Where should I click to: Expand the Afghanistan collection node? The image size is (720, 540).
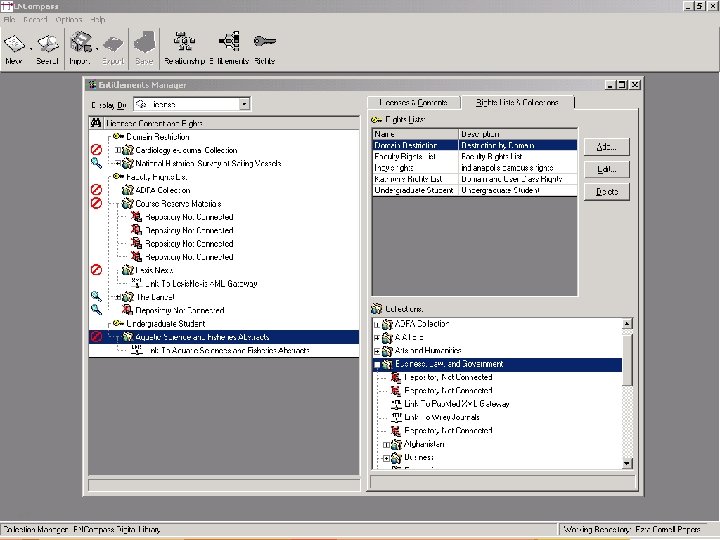tap(386, 444)
